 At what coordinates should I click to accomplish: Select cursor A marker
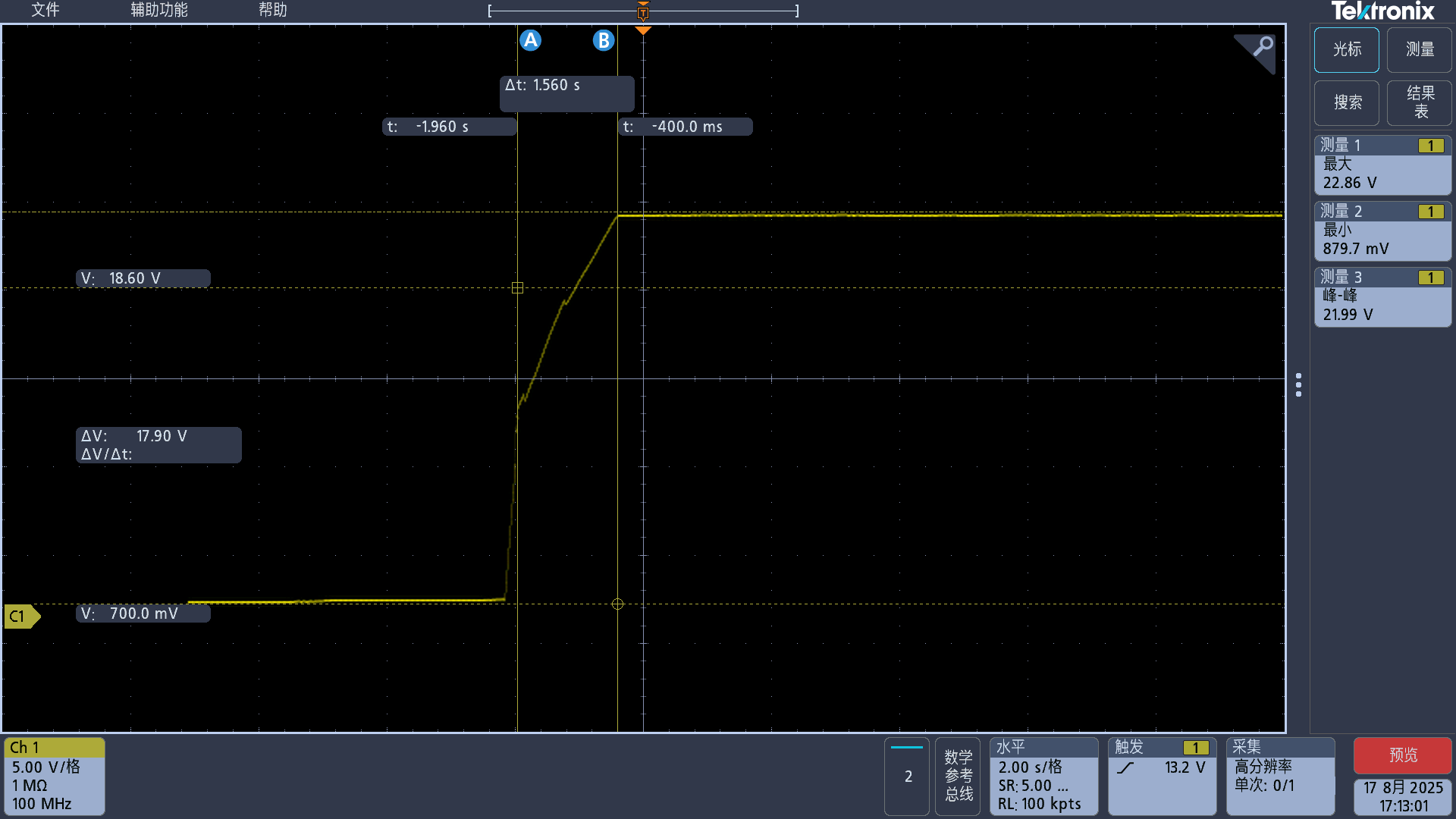click(x=530, y=40)
